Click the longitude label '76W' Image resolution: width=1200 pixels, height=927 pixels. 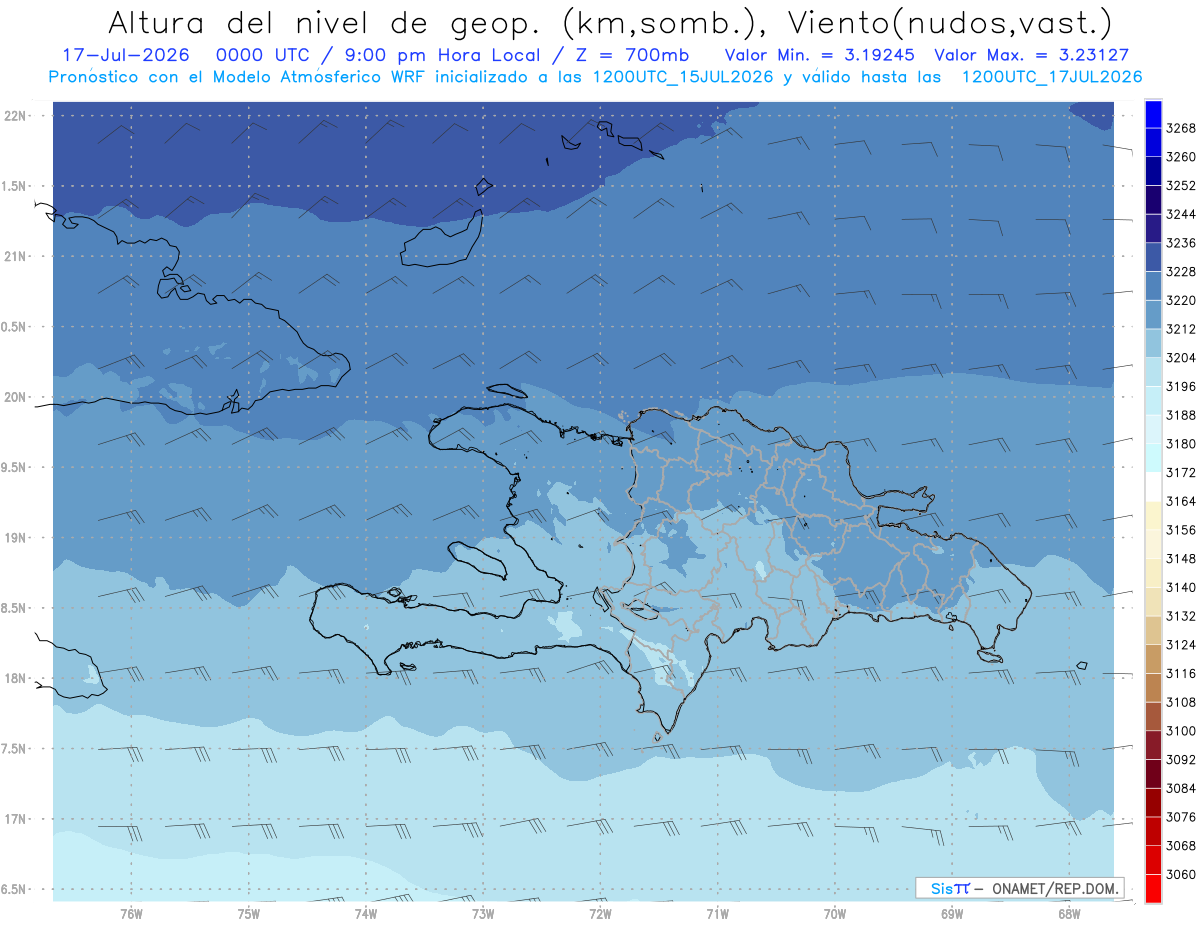click(x=131, y=914)
